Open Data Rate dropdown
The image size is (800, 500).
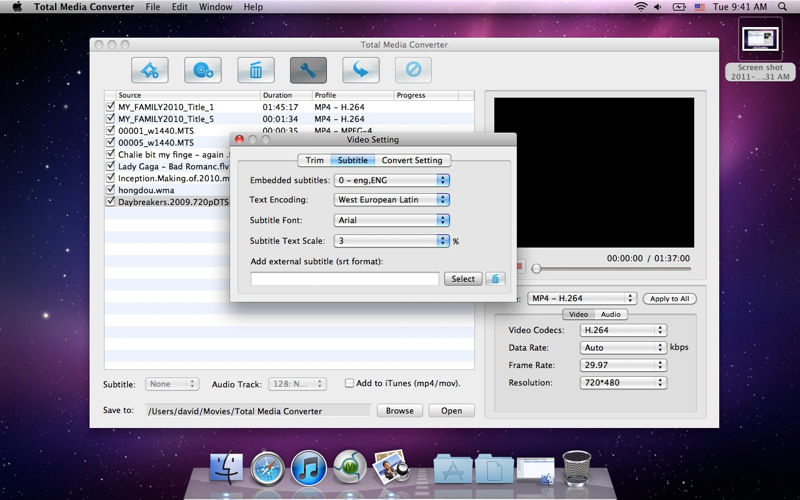point(623,347)
